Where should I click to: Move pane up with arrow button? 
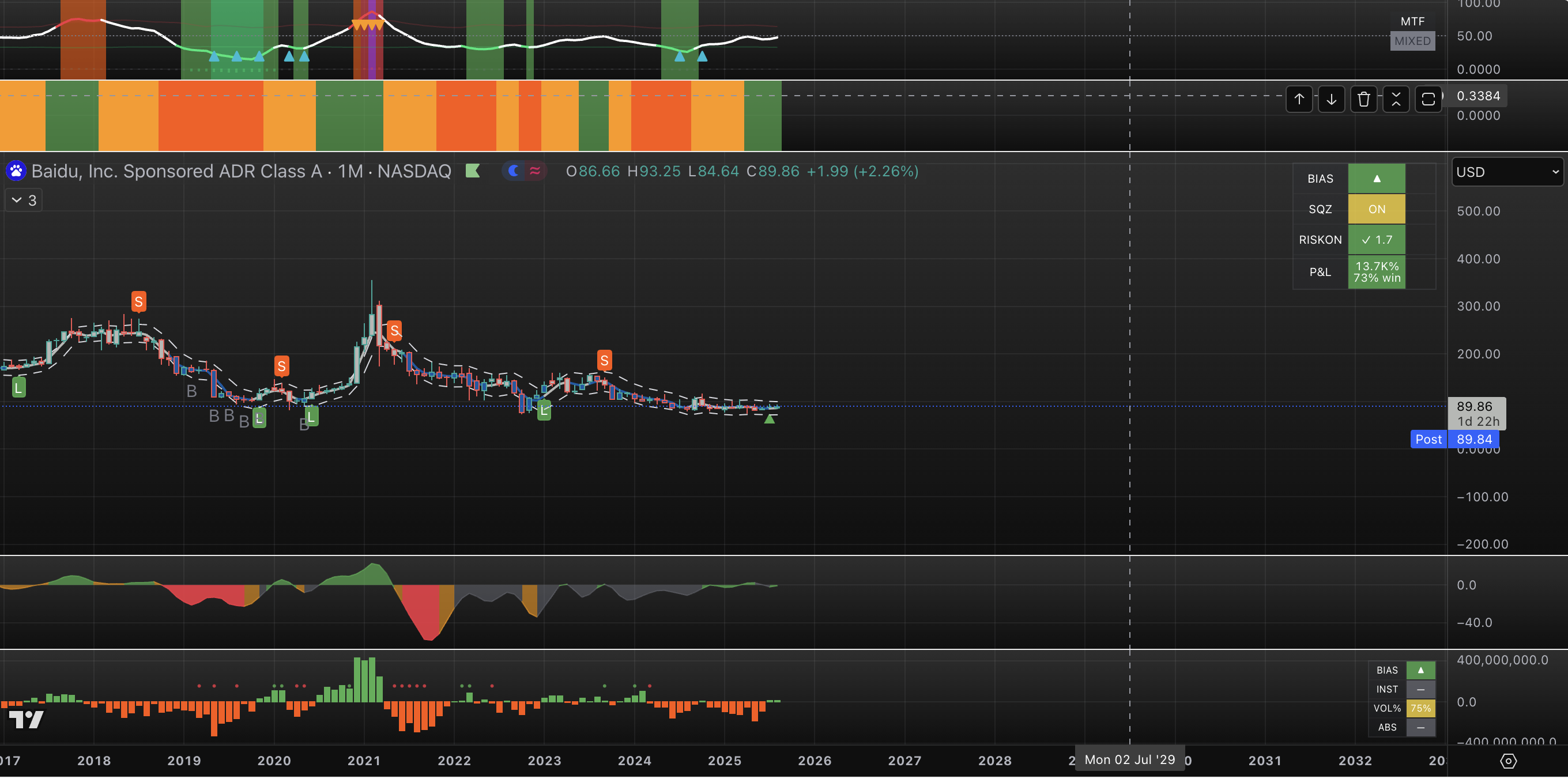[1299, 99]
